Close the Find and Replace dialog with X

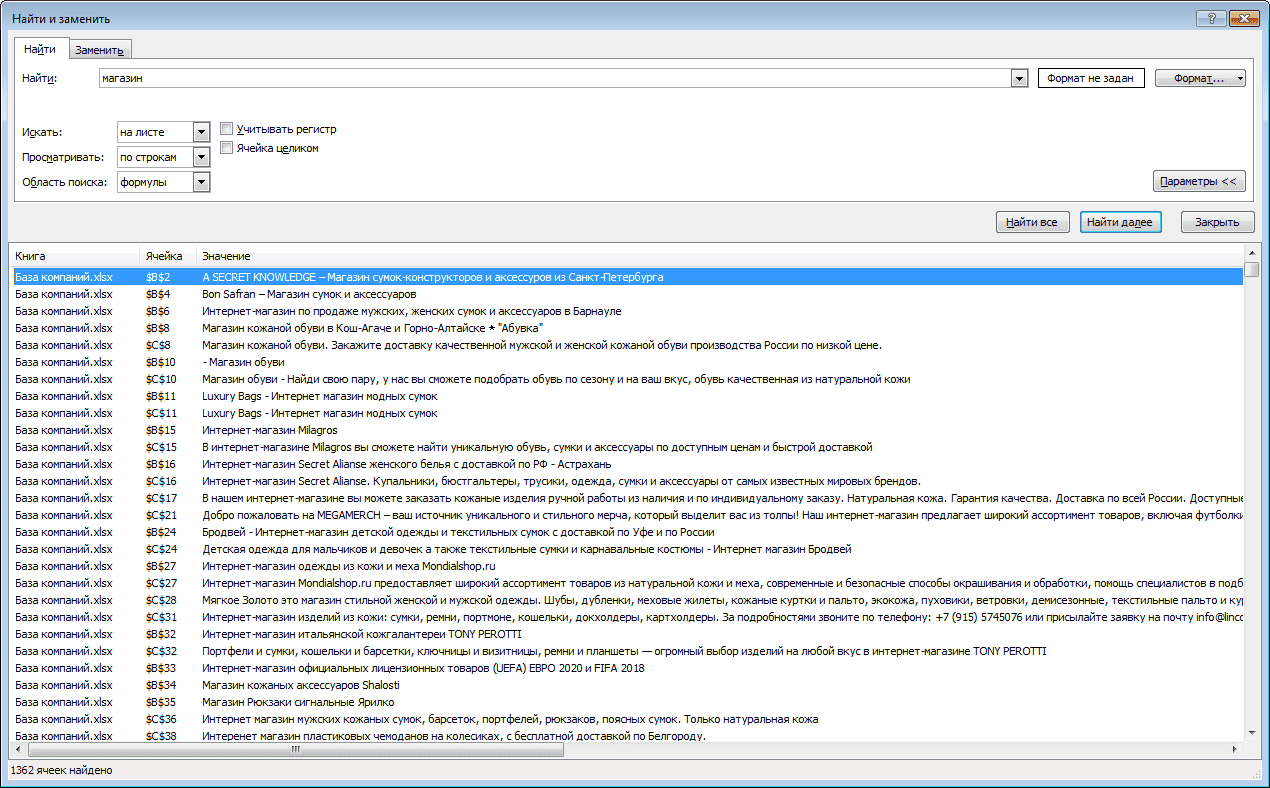1244,18
